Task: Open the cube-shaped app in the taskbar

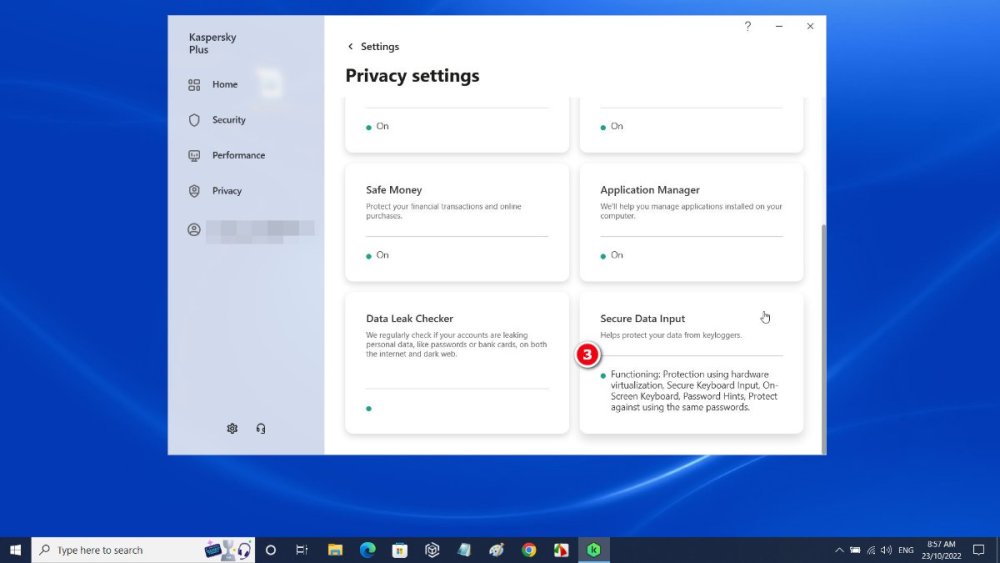Action: point(432,550)
